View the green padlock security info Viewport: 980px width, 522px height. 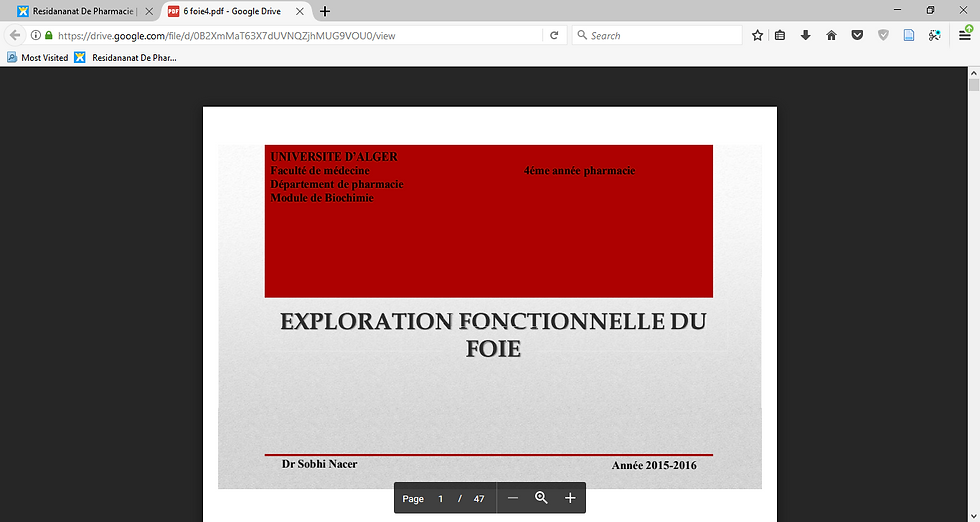click(49, 36)
